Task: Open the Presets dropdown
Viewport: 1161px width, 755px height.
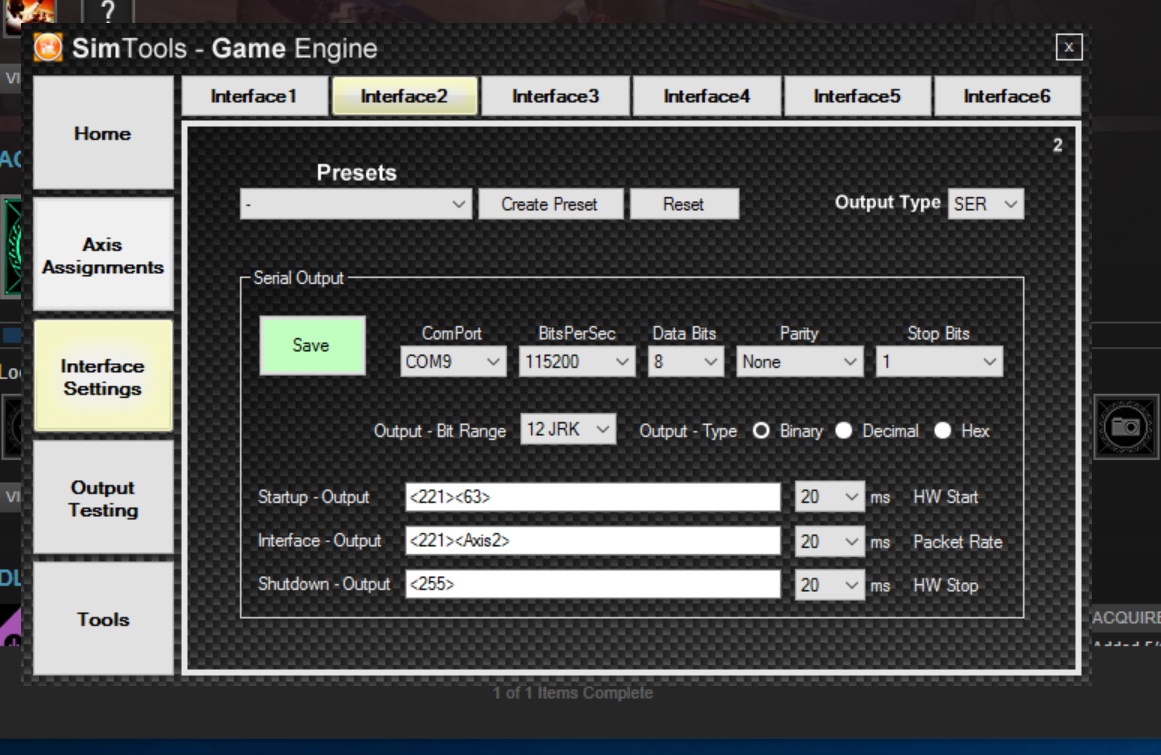Action: pyautogui.click(x=356, y=204)
